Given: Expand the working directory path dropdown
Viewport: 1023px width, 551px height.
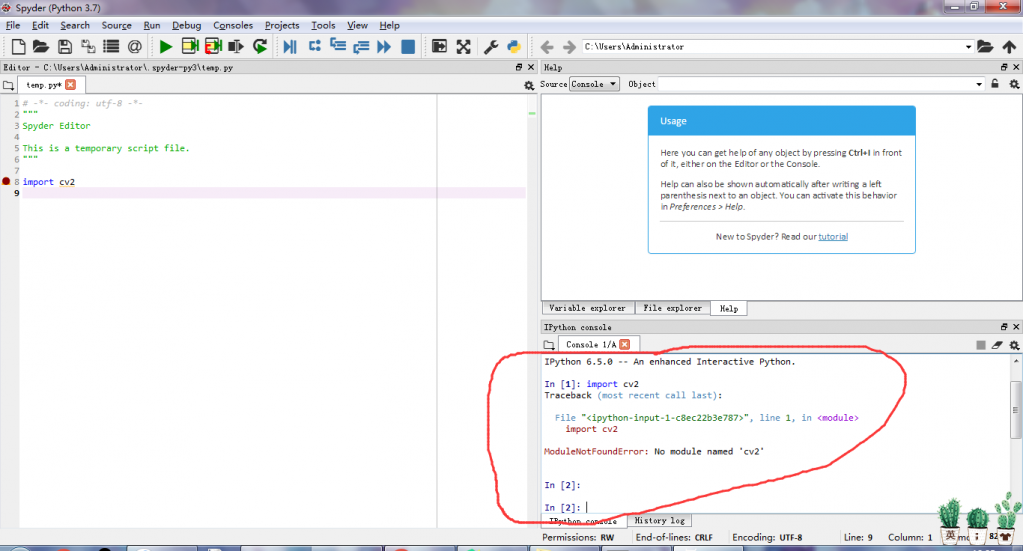Looking at the screenshot, I should click(x=968, y=47).
